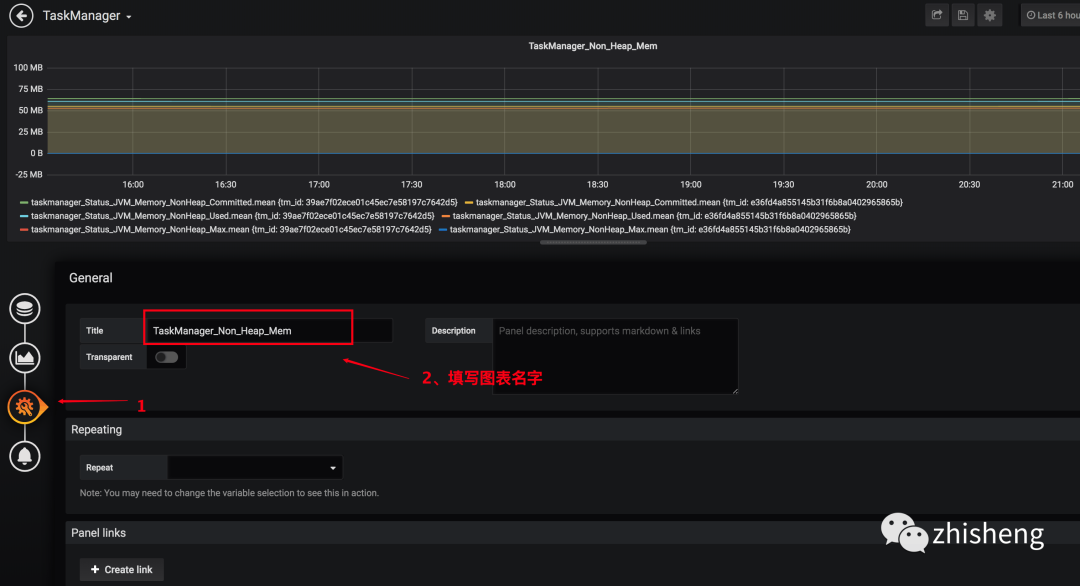Viewport: 1080px width, 586px height.
Task: Toggle the Transparent switch
Action: click(166, 357)
